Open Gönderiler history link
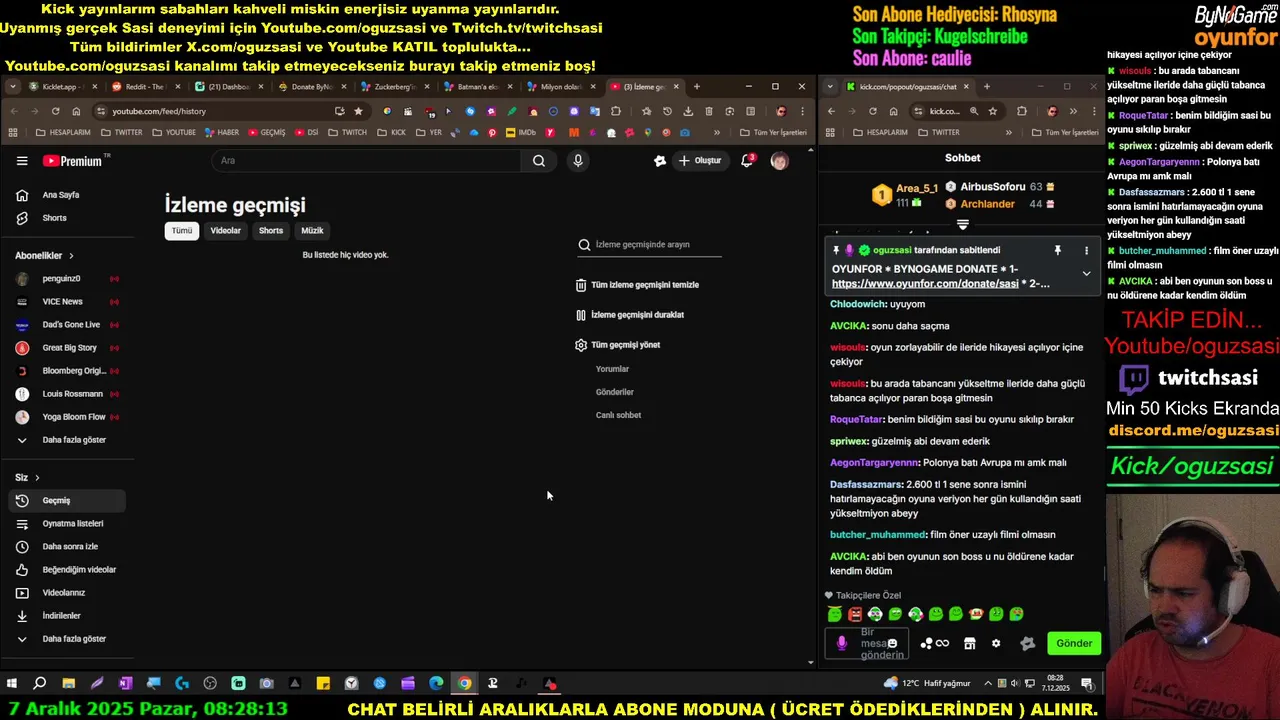The image size is (1280, 720). pyautogui.click(x=615, y=393)
